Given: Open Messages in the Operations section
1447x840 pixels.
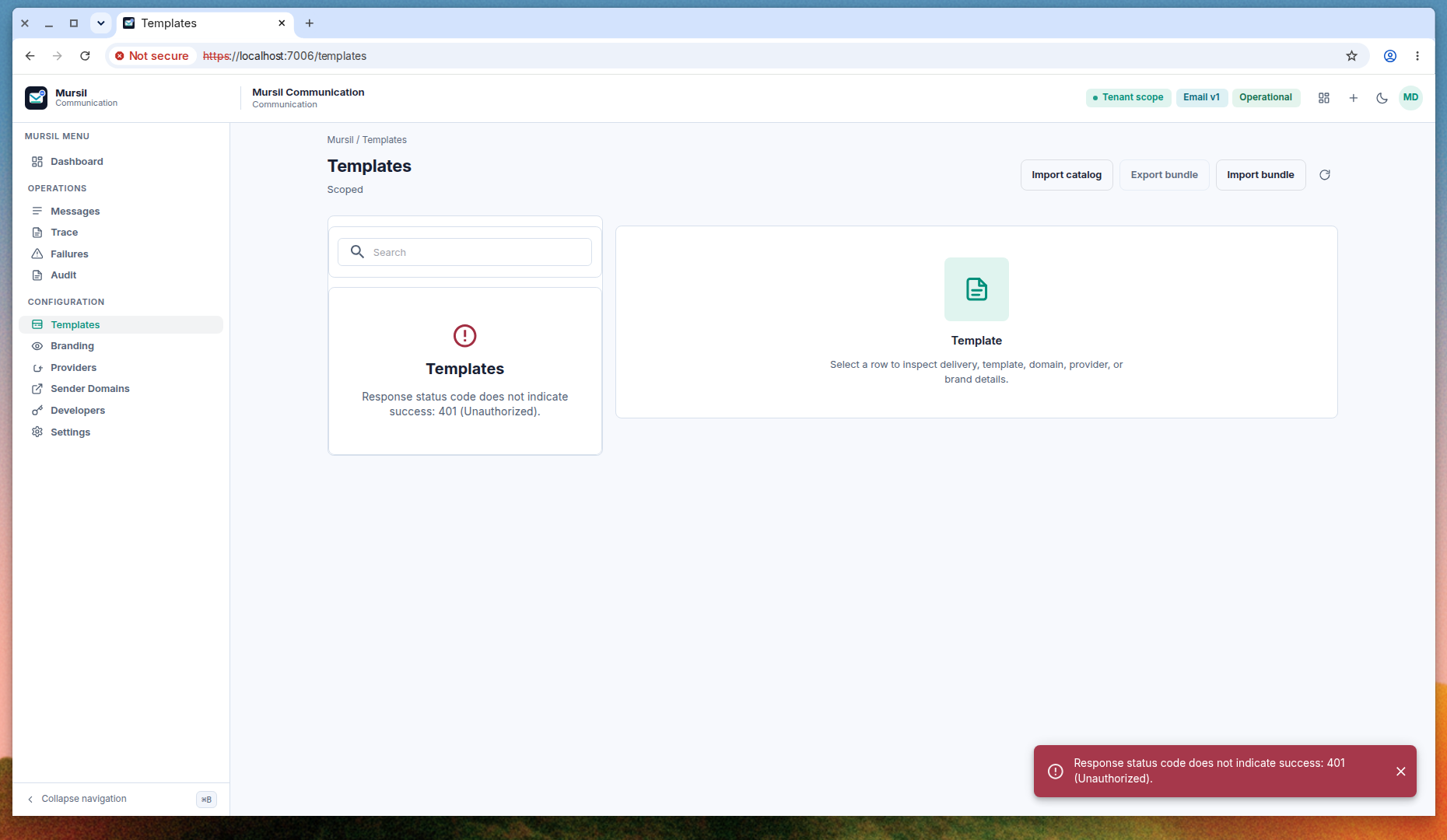Looking at the screenshot, I should click(121, 212).
